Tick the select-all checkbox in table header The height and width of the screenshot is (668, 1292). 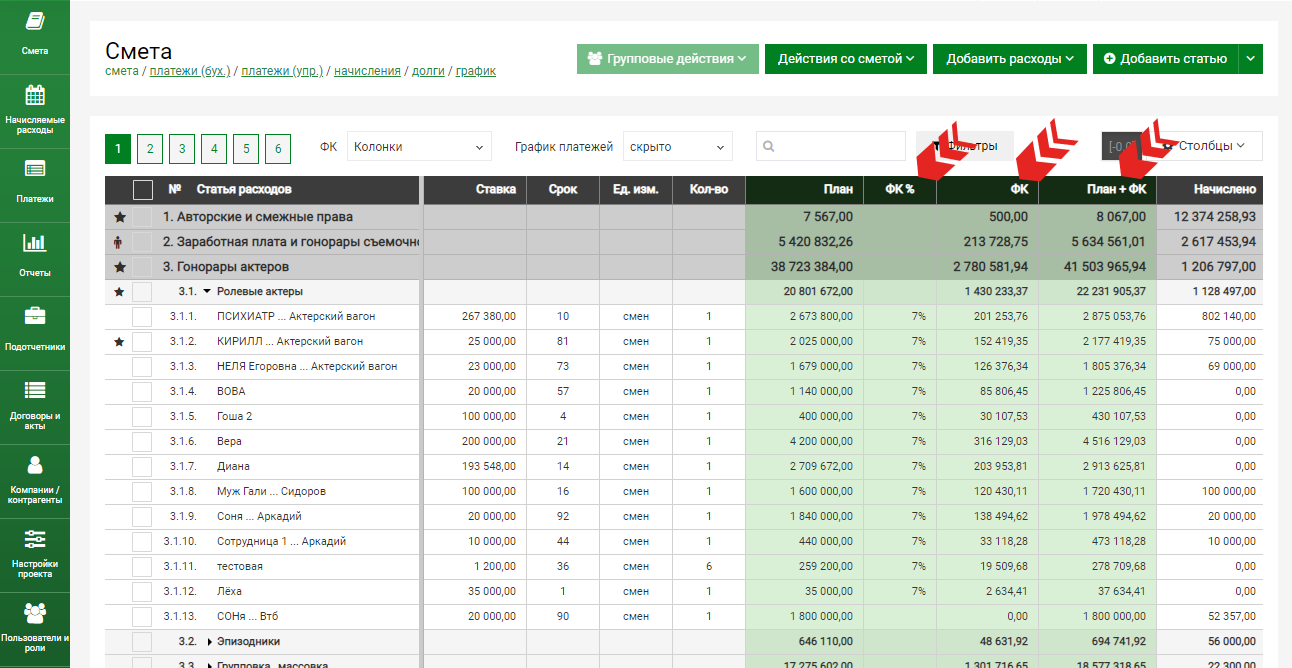143,190
